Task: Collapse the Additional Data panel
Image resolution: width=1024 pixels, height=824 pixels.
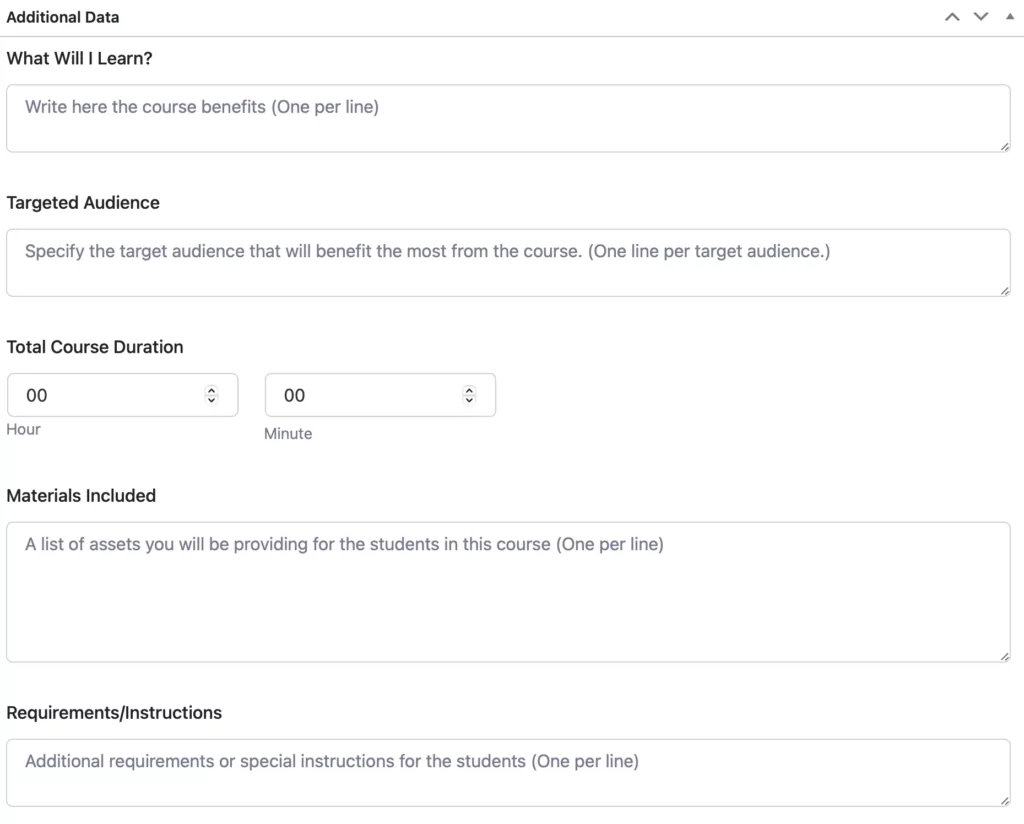Action: coord(1009,17)
